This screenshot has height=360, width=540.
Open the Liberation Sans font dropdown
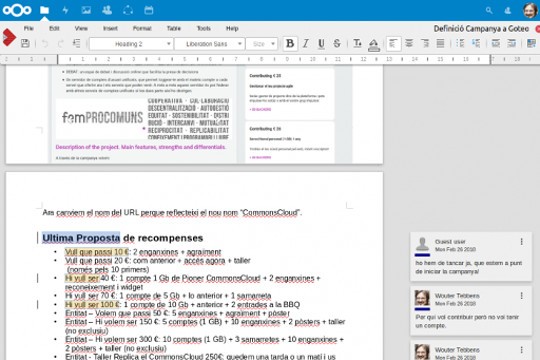(210, 44)
